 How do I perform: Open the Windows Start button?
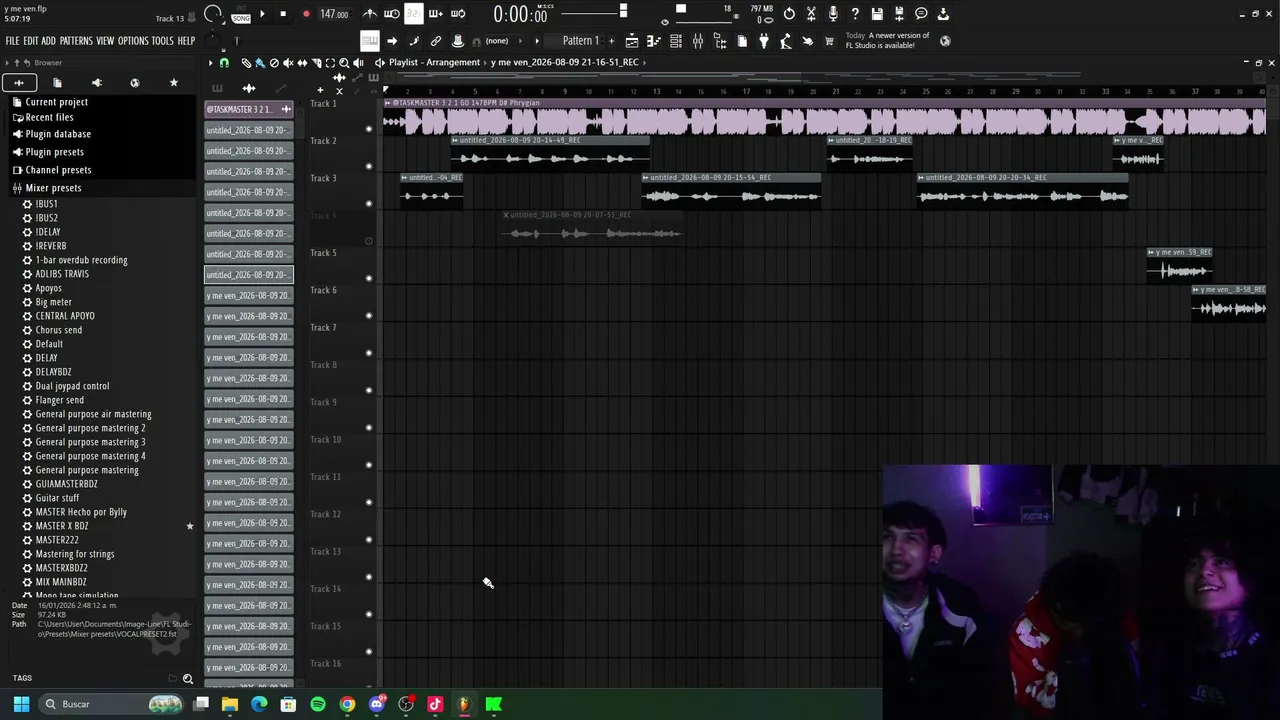[21, 704]
